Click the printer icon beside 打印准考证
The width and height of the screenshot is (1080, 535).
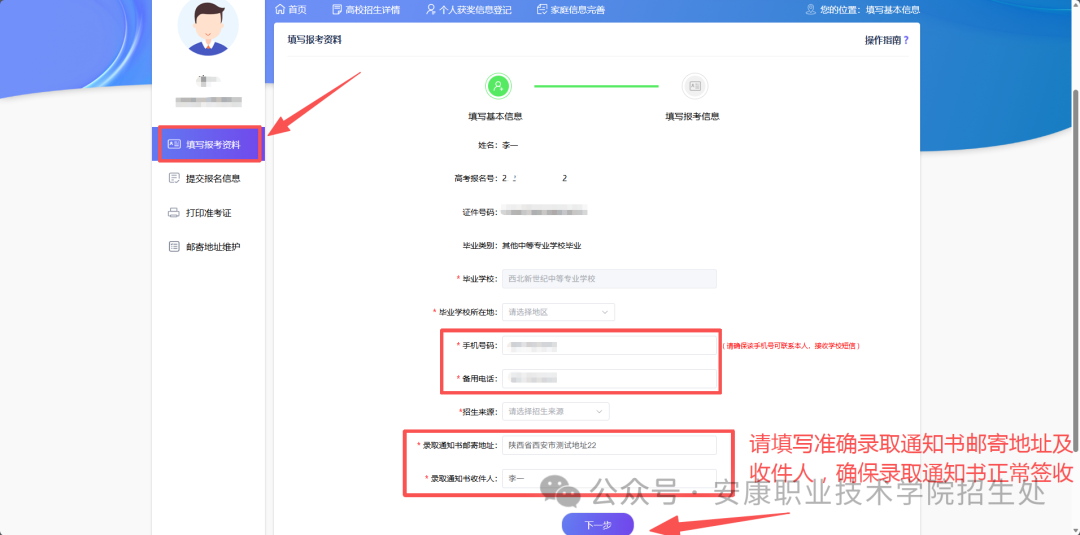click(174, 213)
